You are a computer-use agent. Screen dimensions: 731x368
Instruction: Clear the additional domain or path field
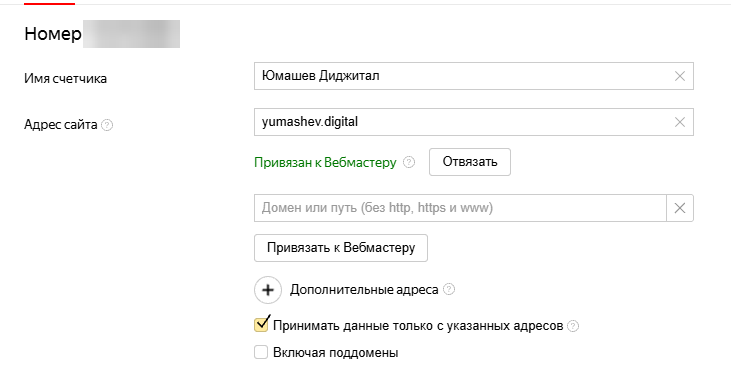coord(680,208)
